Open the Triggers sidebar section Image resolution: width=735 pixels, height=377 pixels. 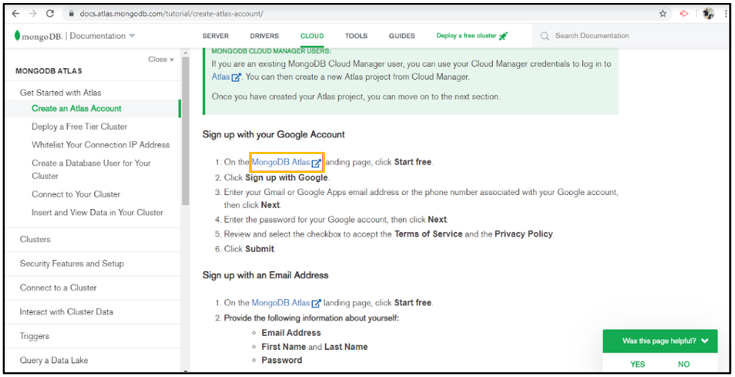click(34, 336)
